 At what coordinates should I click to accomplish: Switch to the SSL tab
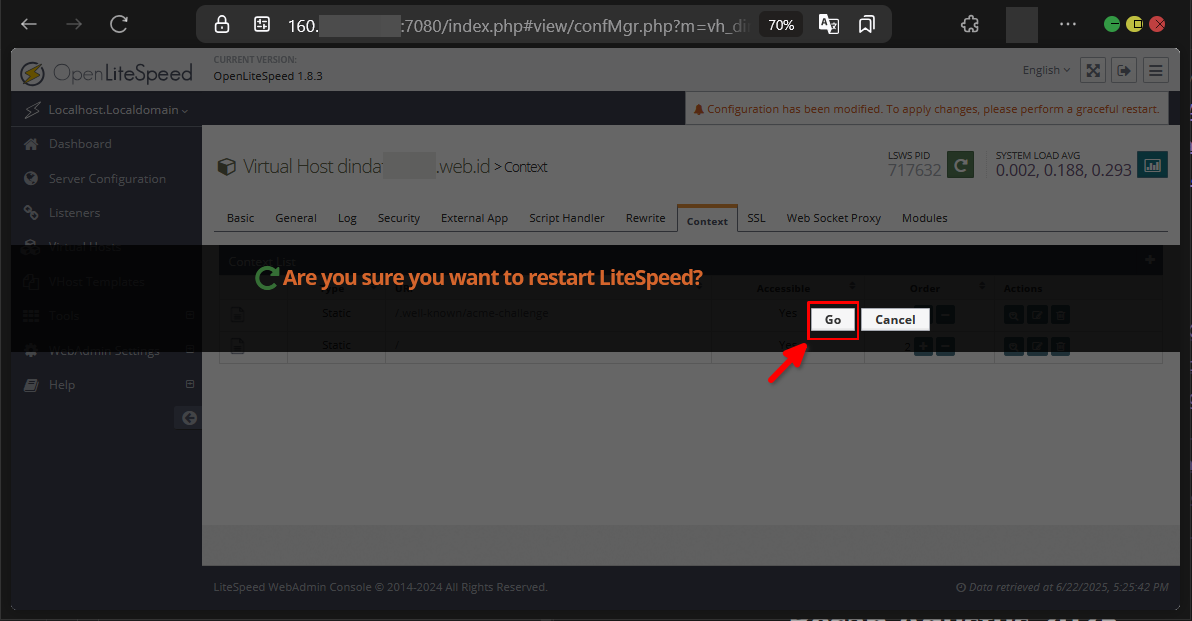click(x=756, y=218)
